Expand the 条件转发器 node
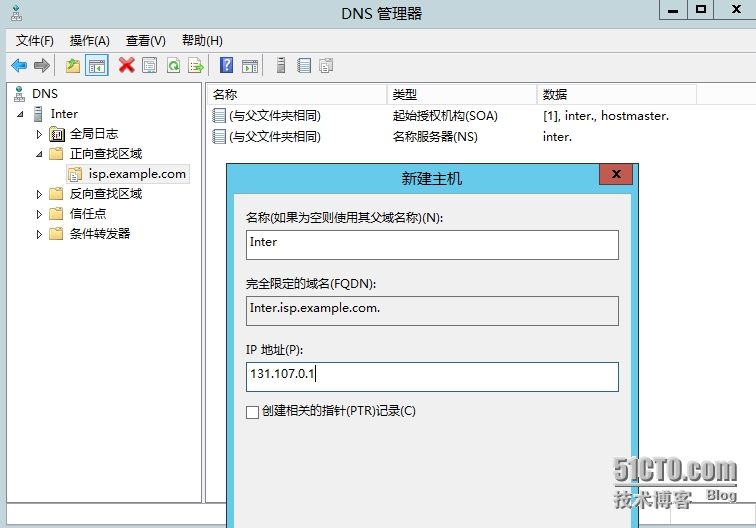Image resolution: width=756 pixels, height=528 pixels. 39,234
